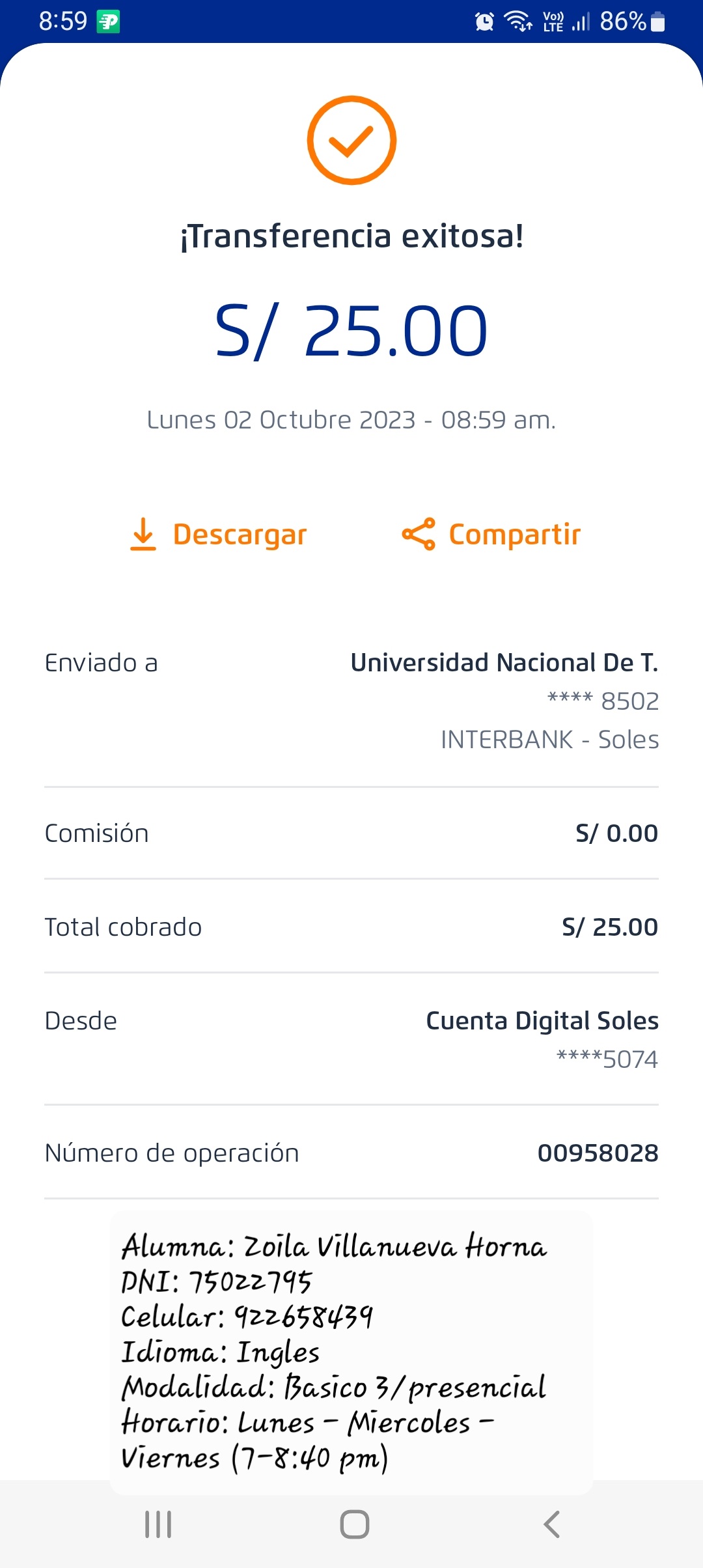Tap the download arrow icon
Screen dimensions: 703x1568
tap(143, 534)
